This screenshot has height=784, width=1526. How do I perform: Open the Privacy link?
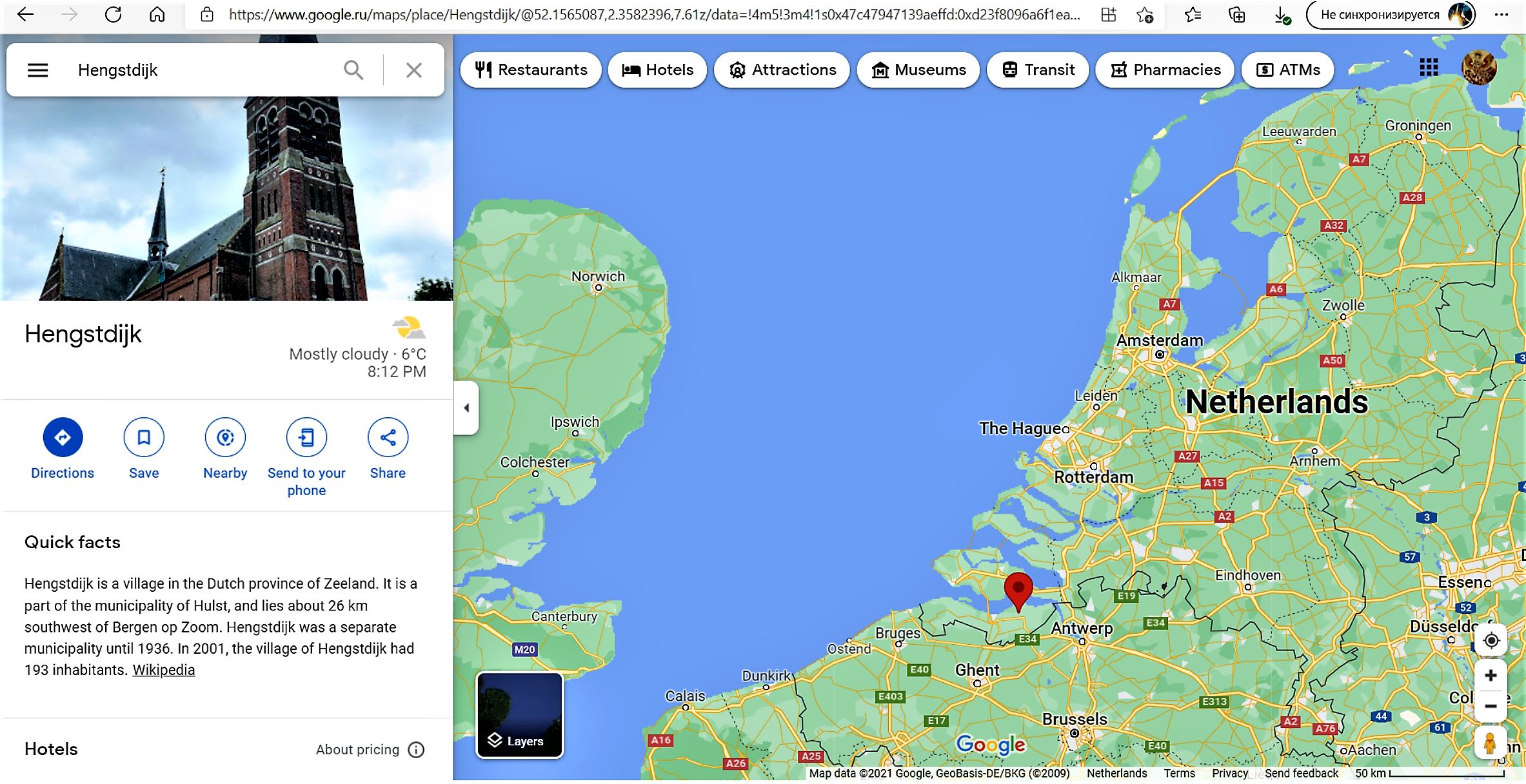coord(1229,773)
